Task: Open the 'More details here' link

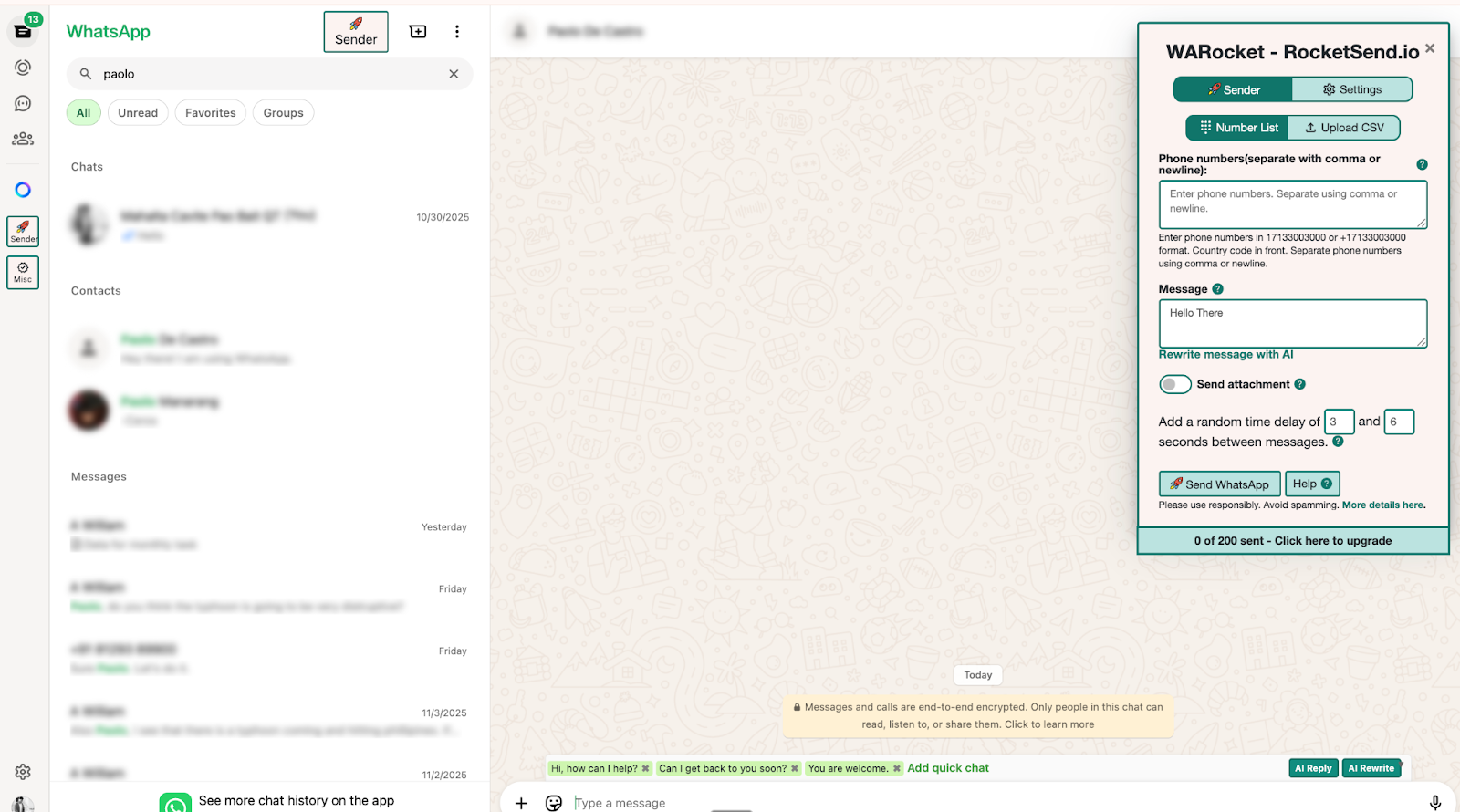Action: [1383, 505]
